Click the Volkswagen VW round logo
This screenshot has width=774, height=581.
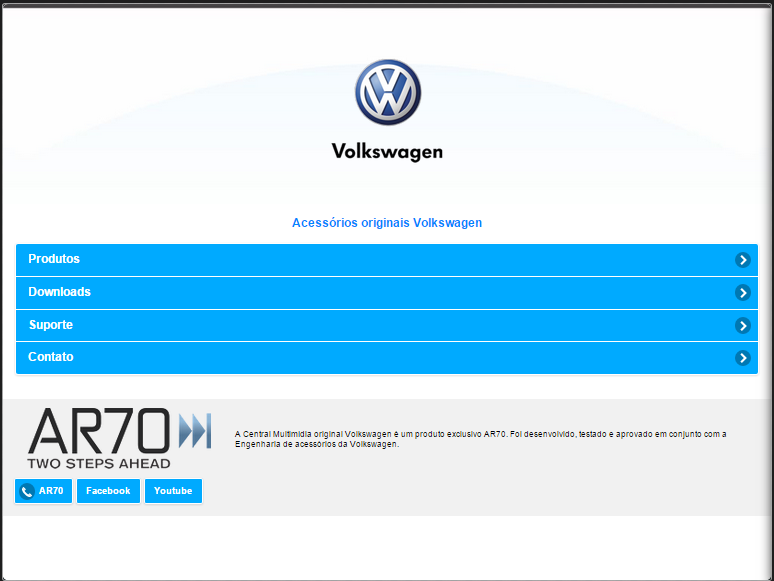point(388,92)
